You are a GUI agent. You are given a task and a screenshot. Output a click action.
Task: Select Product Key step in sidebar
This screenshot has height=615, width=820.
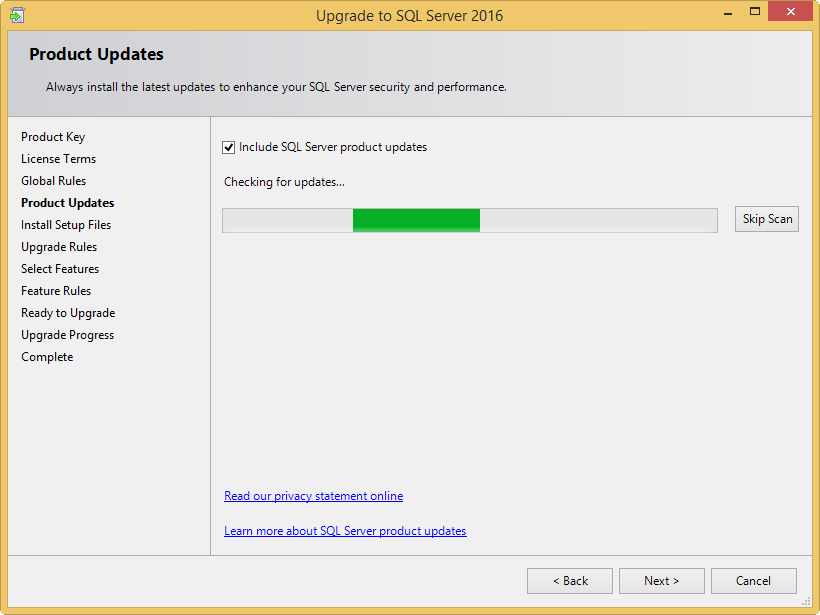coord(53,137)
